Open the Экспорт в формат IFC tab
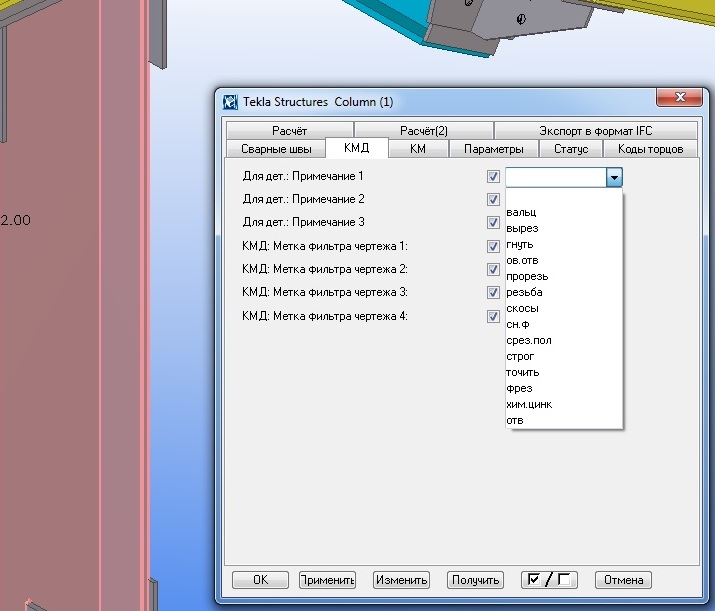 coord(595,131)
